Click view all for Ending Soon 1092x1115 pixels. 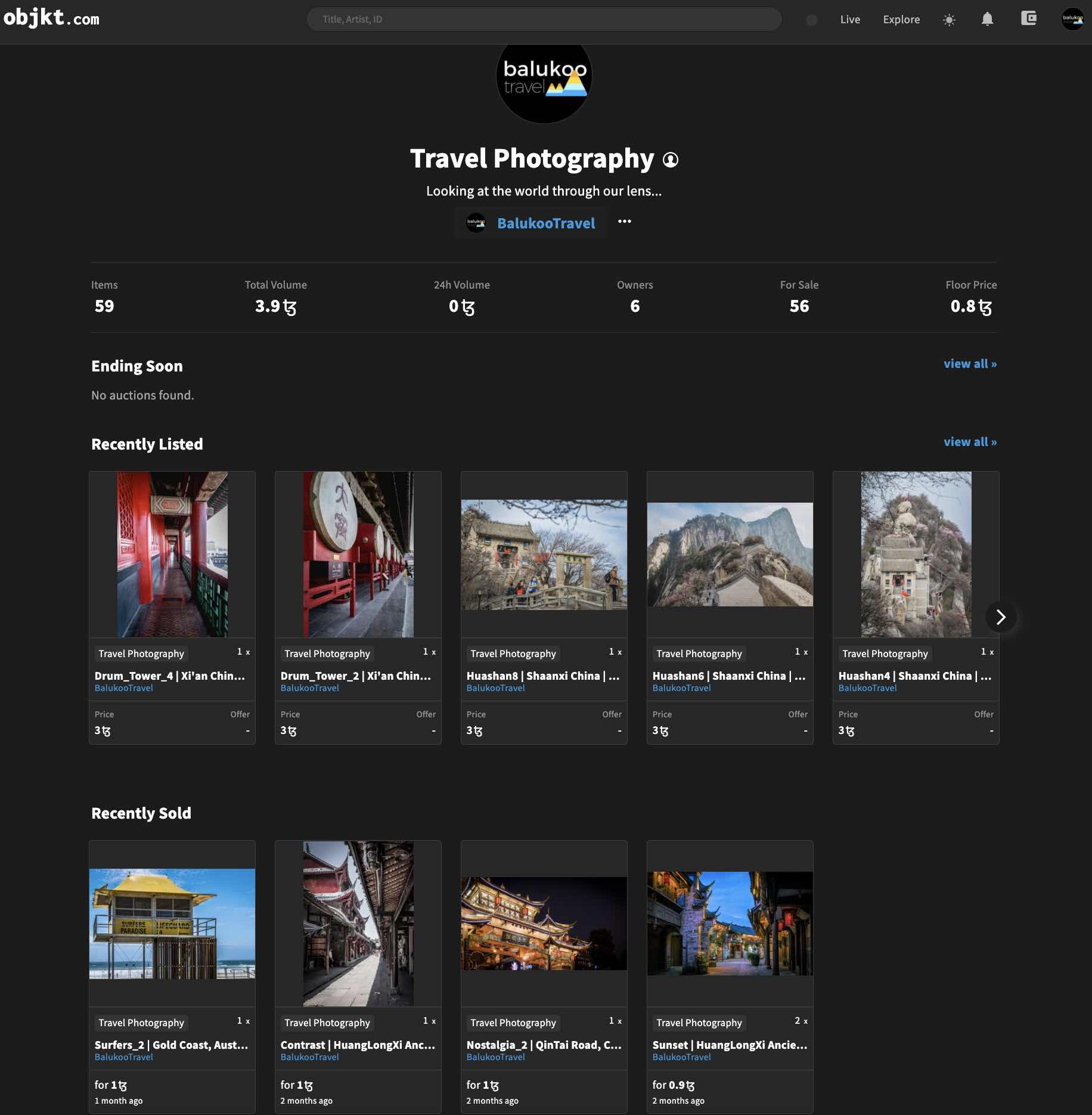[x=969, y=364]
